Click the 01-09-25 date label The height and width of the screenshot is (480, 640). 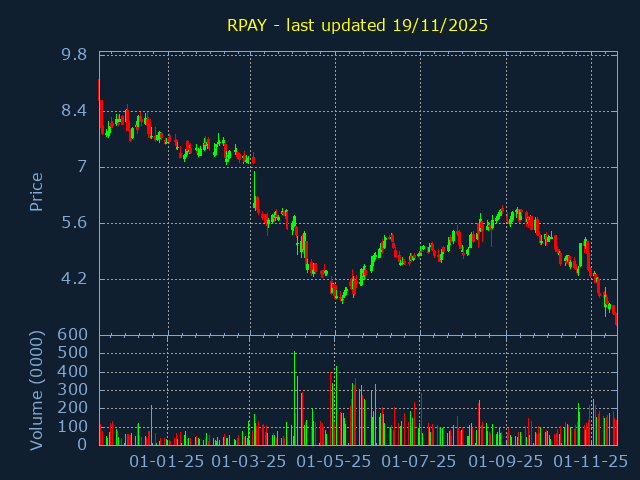coord(506,461)
